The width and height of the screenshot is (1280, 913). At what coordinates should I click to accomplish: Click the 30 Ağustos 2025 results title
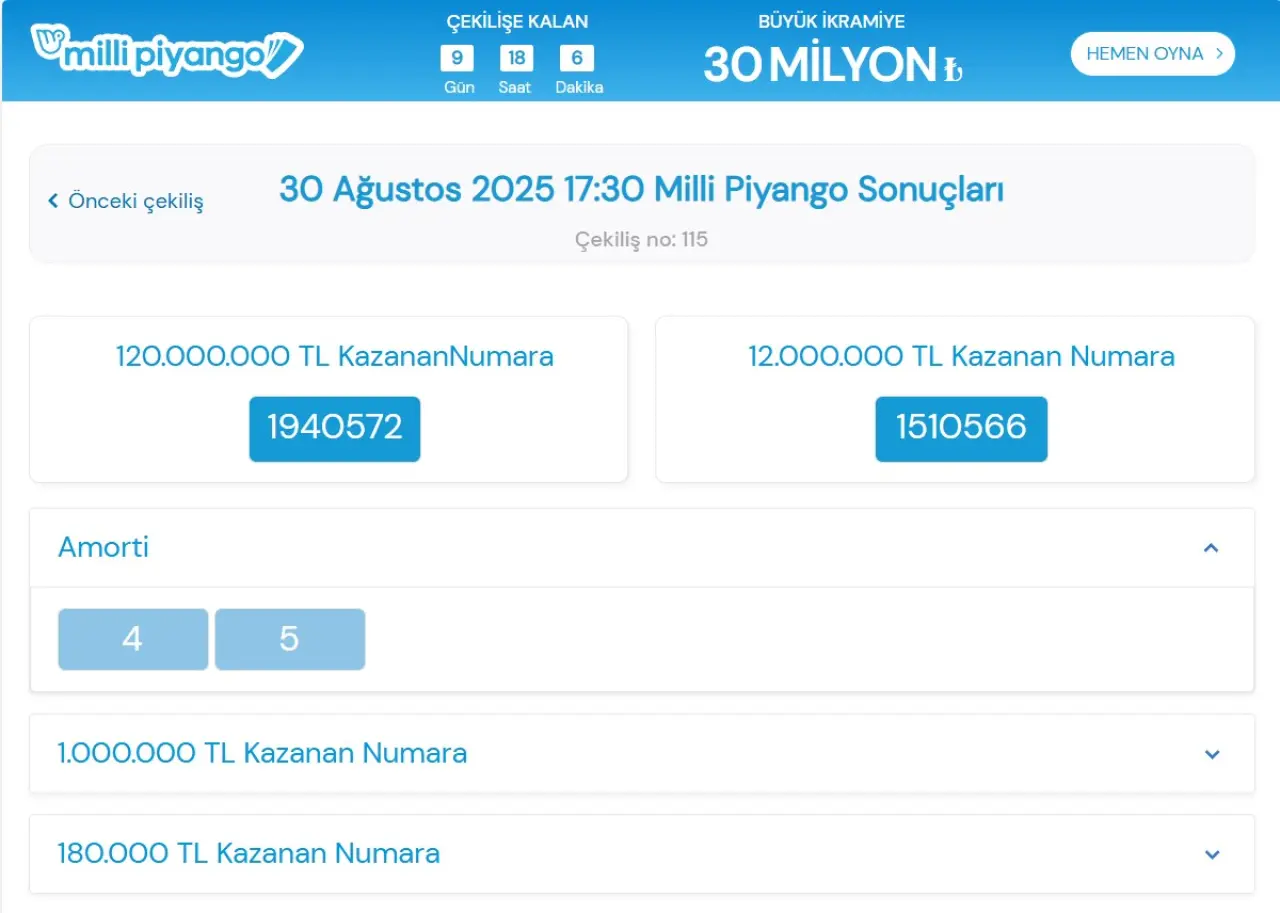pyautogui.click(x=641, y=189)
